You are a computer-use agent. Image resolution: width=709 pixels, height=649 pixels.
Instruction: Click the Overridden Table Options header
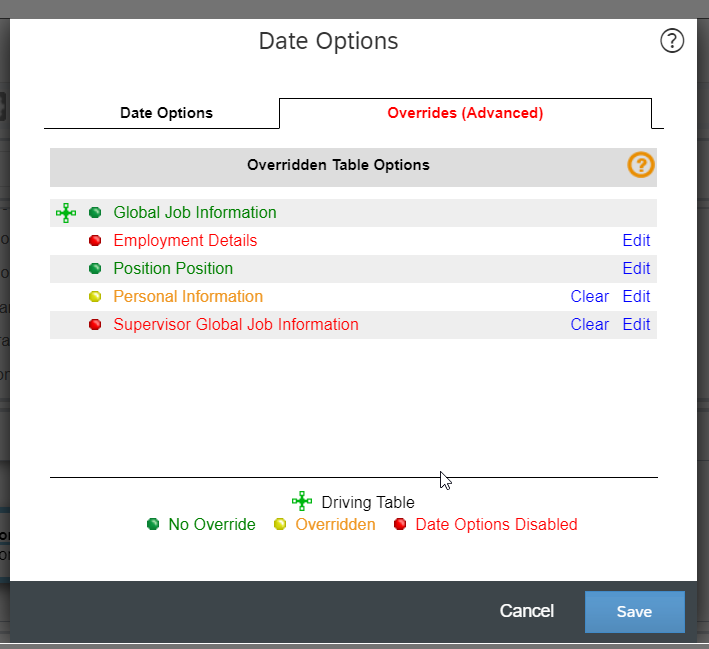point(338,165)
